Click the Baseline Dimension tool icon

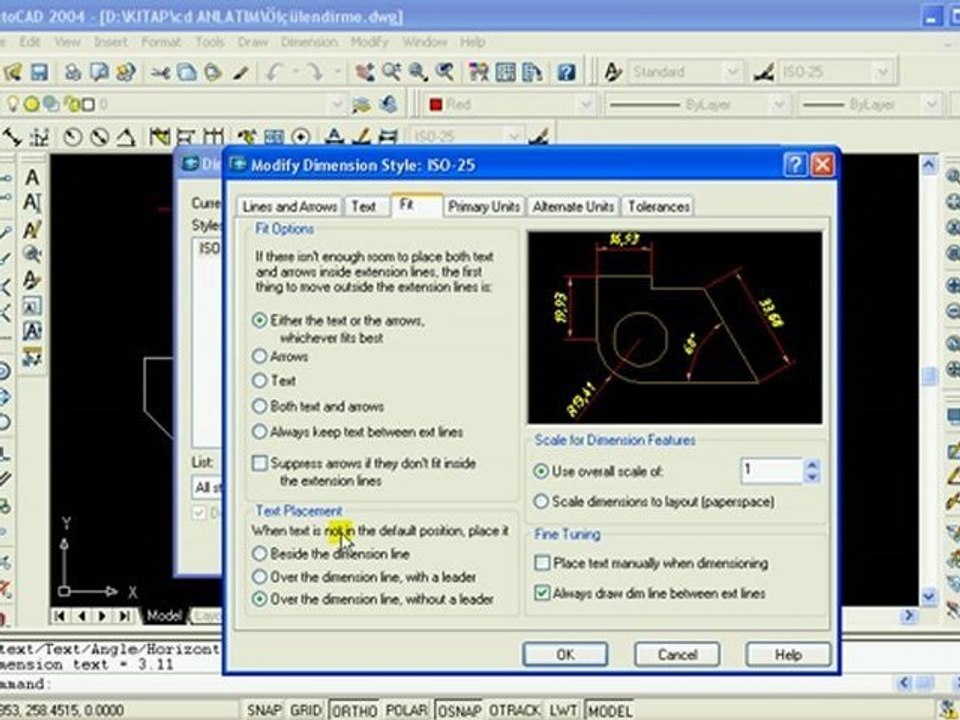(x=186, y=137)
